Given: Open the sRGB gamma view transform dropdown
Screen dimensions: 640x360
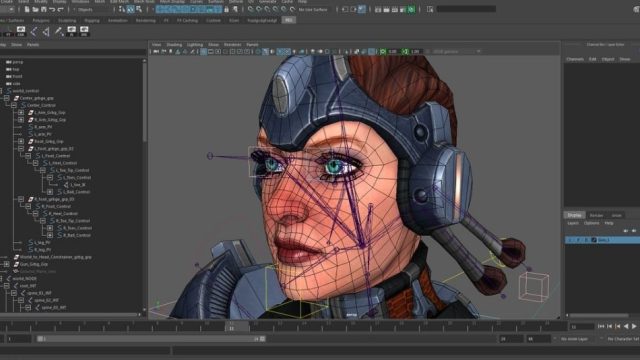Looking at the screenshot, I should pos(456,51).
